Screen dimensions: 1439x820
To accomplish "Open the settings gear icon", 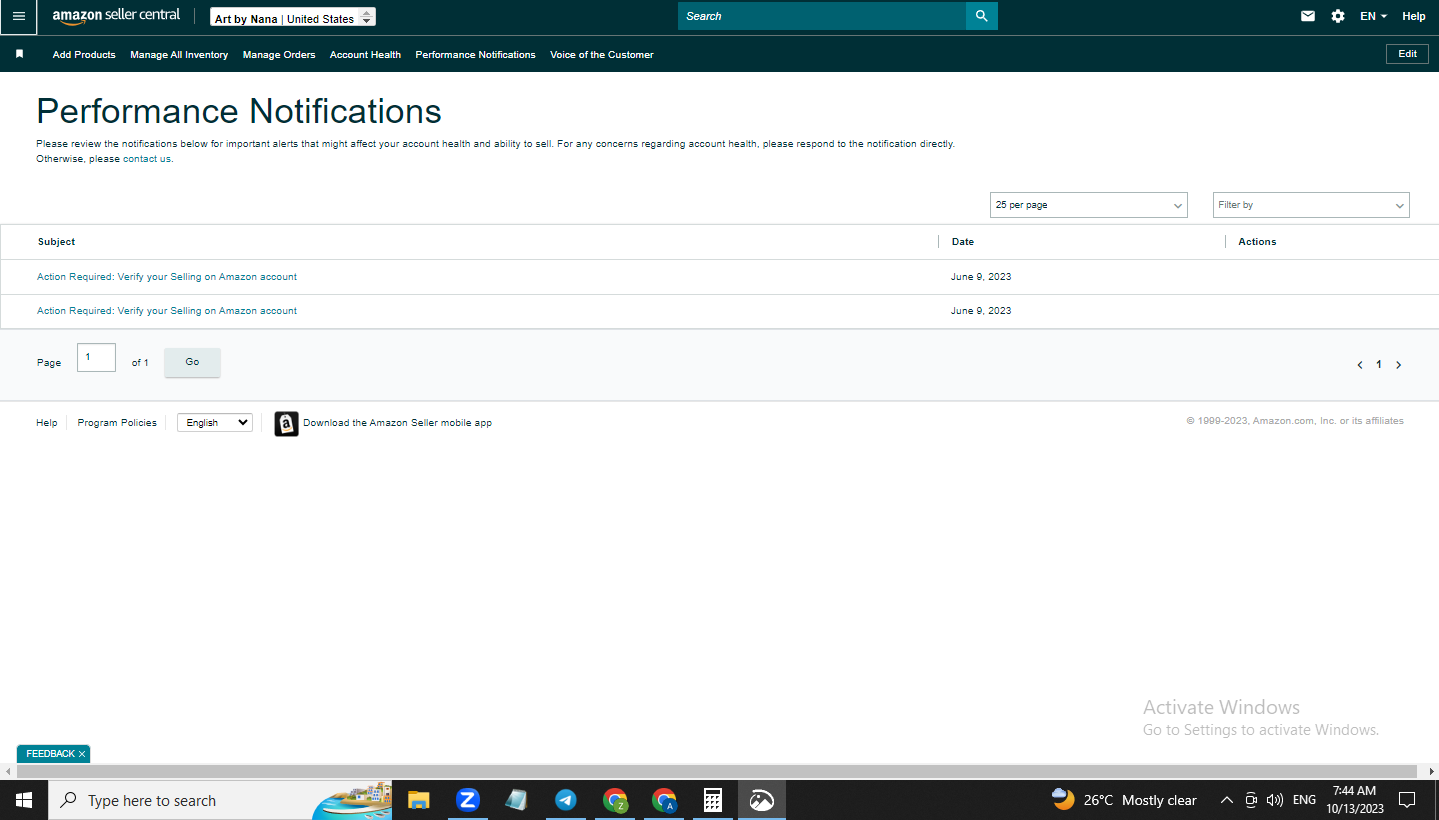I will (x=1338, y=16).
